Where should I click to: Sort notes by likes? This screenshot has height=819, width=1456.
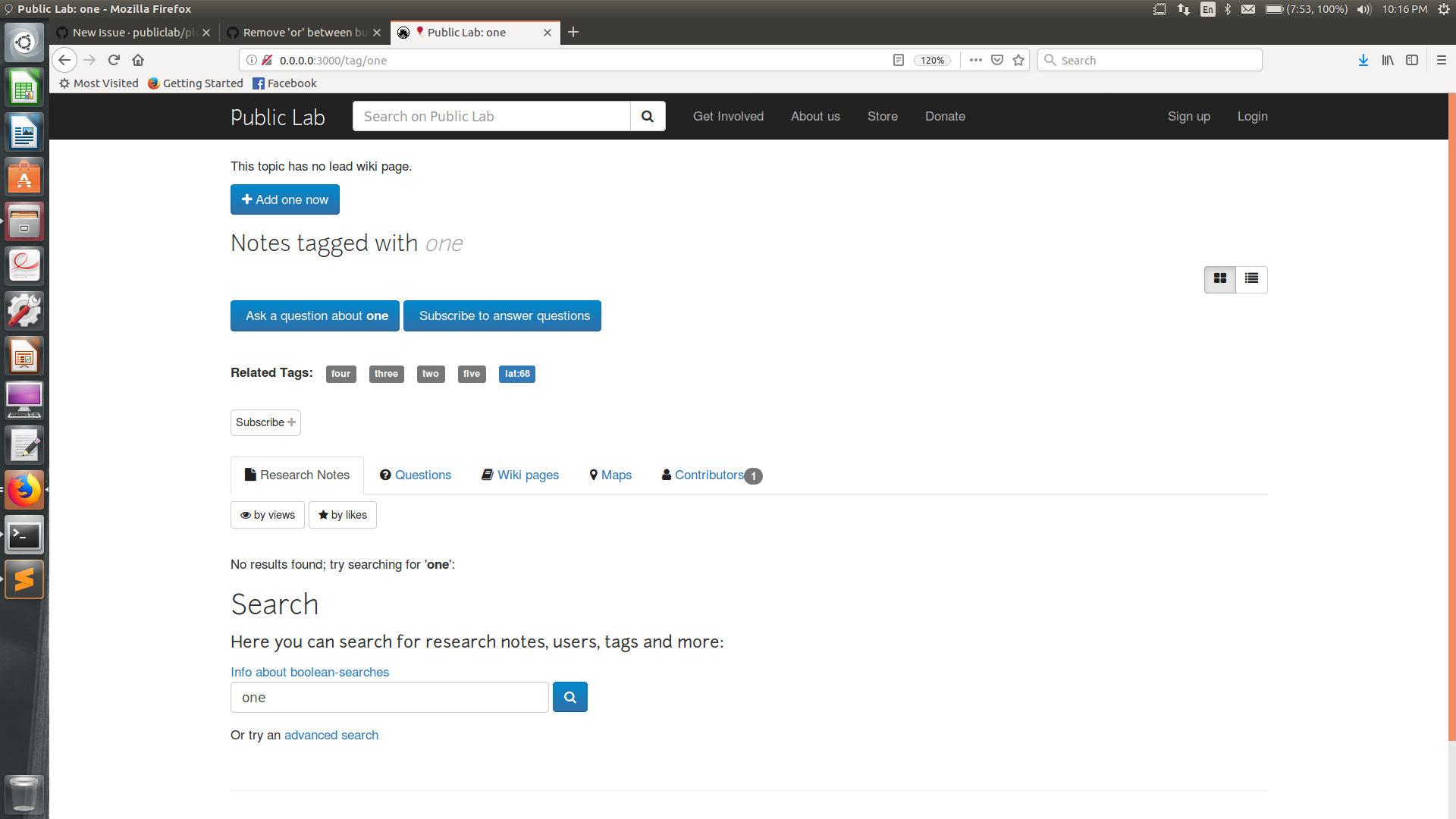[x=343, y=515]
